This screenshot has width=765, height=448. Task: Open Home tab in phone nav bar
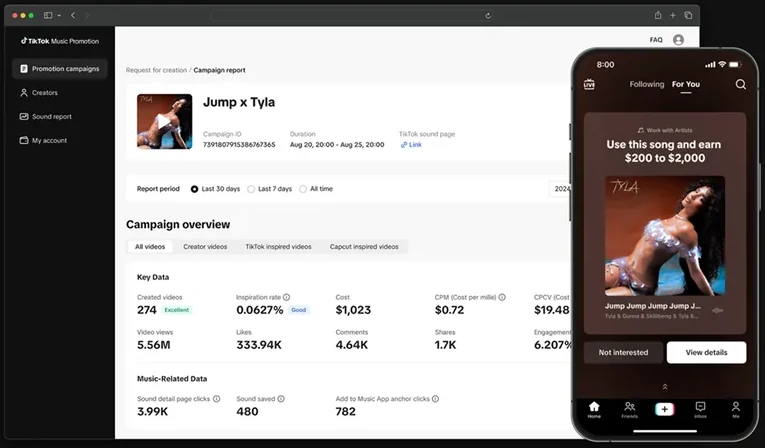pyautogui.click(x=594, y=409)
